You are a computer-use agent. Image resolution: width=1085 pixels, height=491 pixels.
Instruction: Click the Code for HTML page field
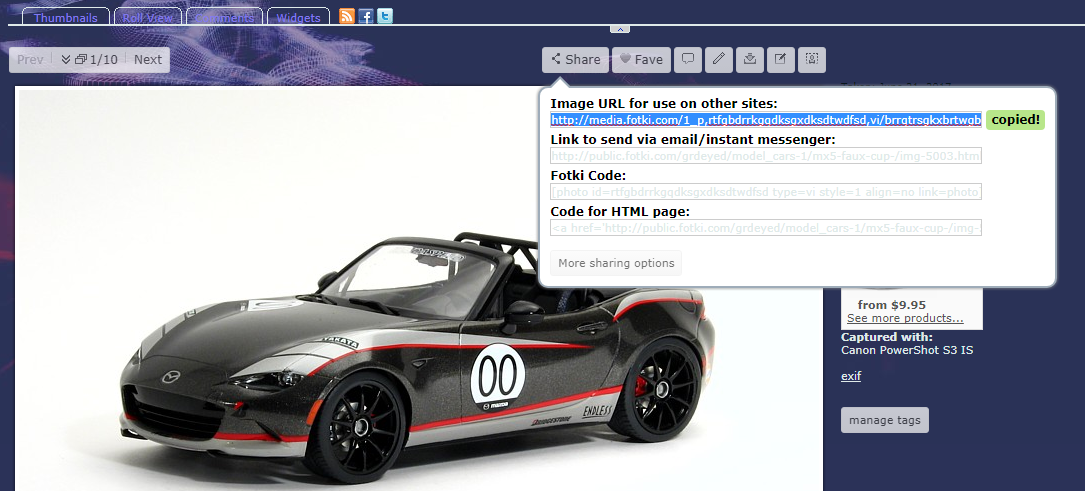[x=766, y=228]
